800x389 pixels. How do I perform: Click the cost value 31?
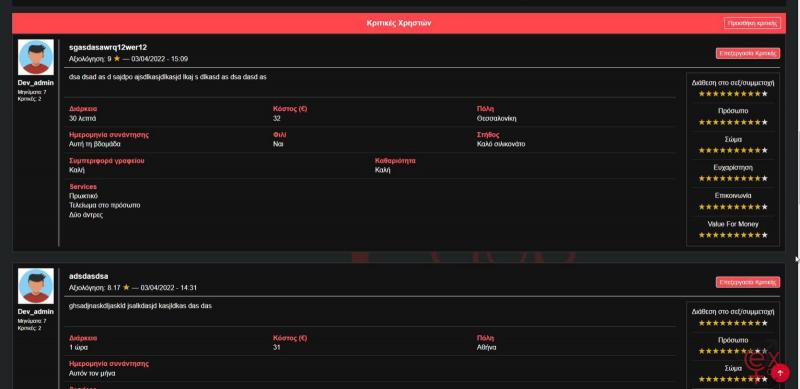coord(277,347)
